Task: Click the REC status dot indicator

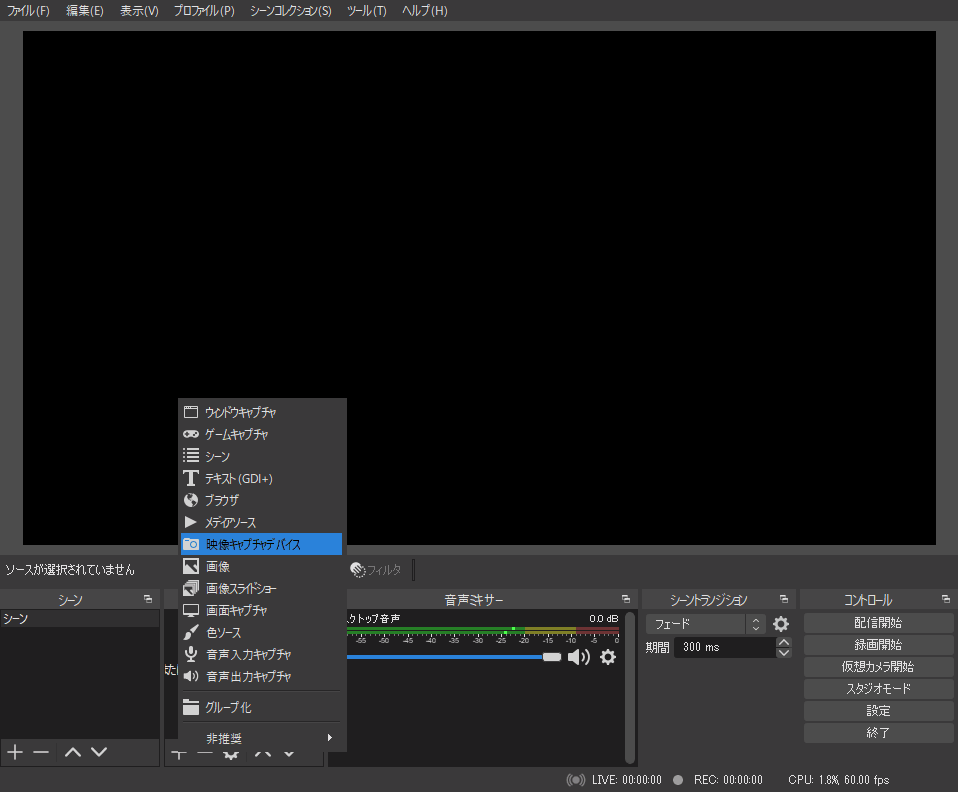Action: coord(678,780)
